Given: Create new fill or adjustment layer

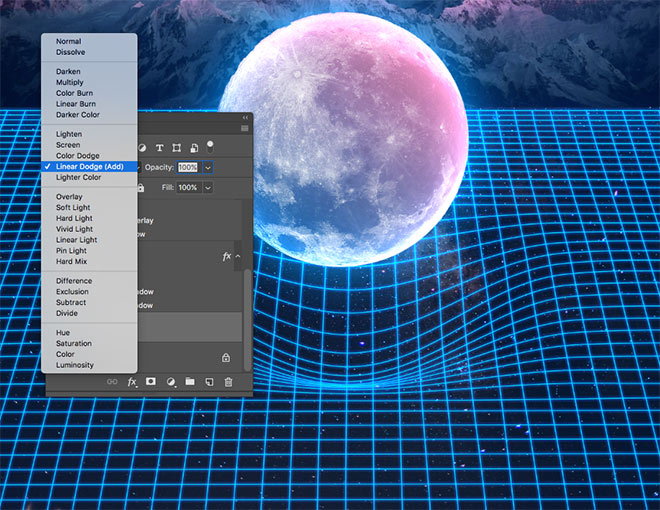Looking at the screenshot, I should coord(170,382).
